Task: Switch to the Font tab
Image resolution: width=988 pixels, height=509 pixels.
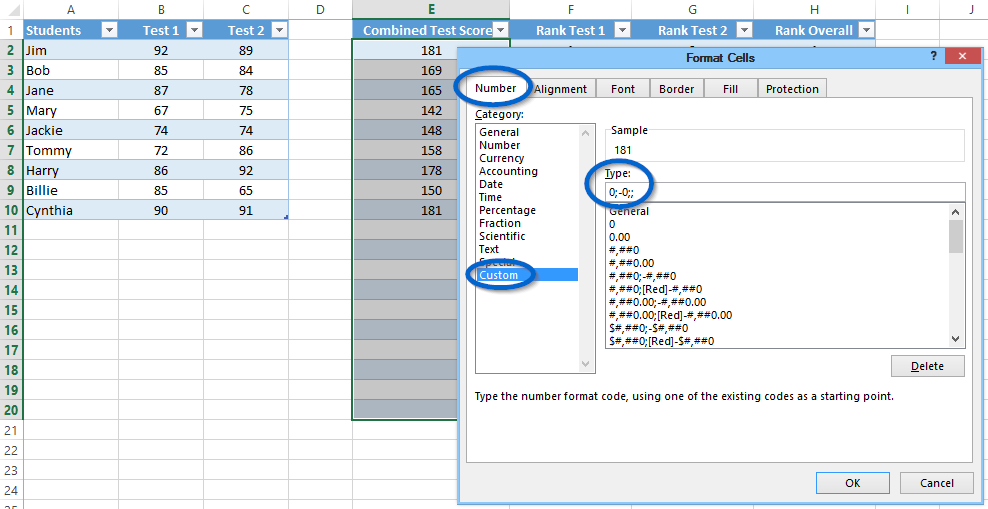Action: [x=623, y=89]
